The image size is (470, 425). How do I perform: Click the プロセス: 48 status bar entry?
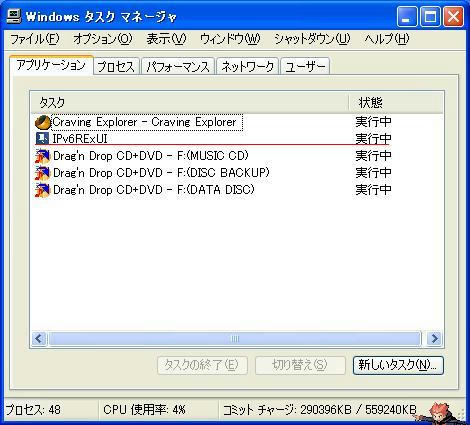(x=33, y=410)
